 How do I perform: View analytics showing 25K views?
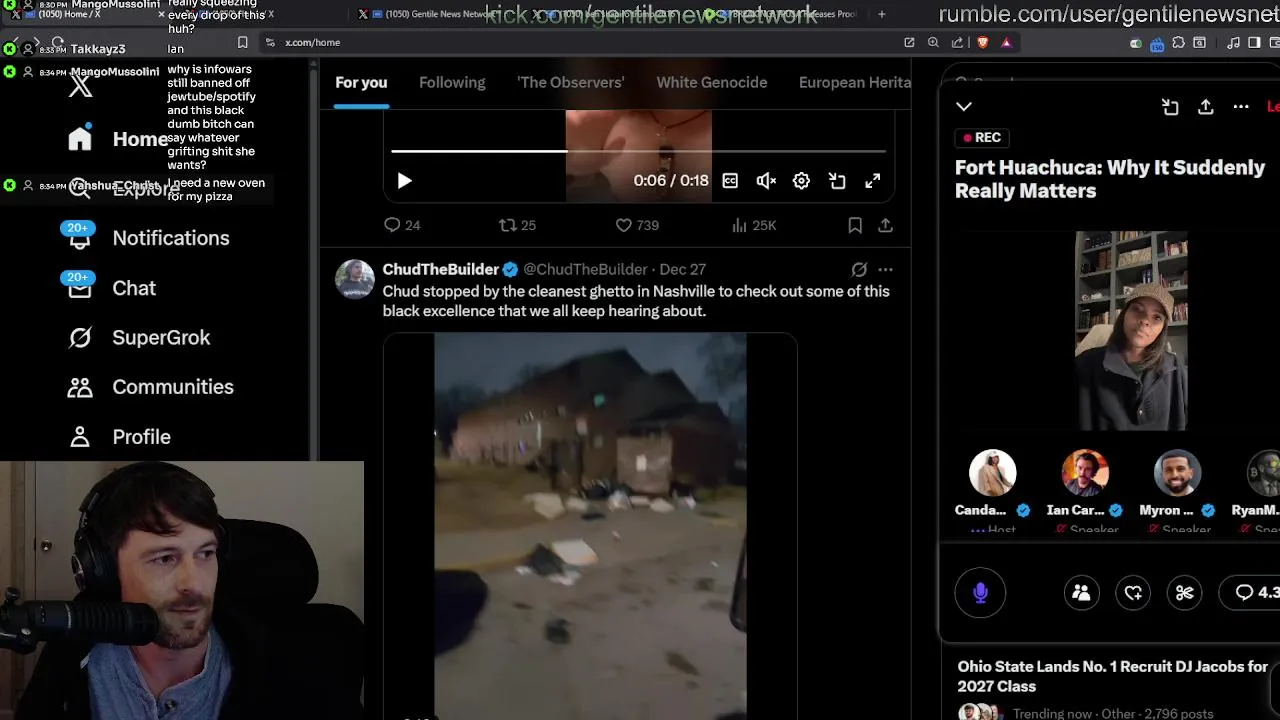point(754,225)
